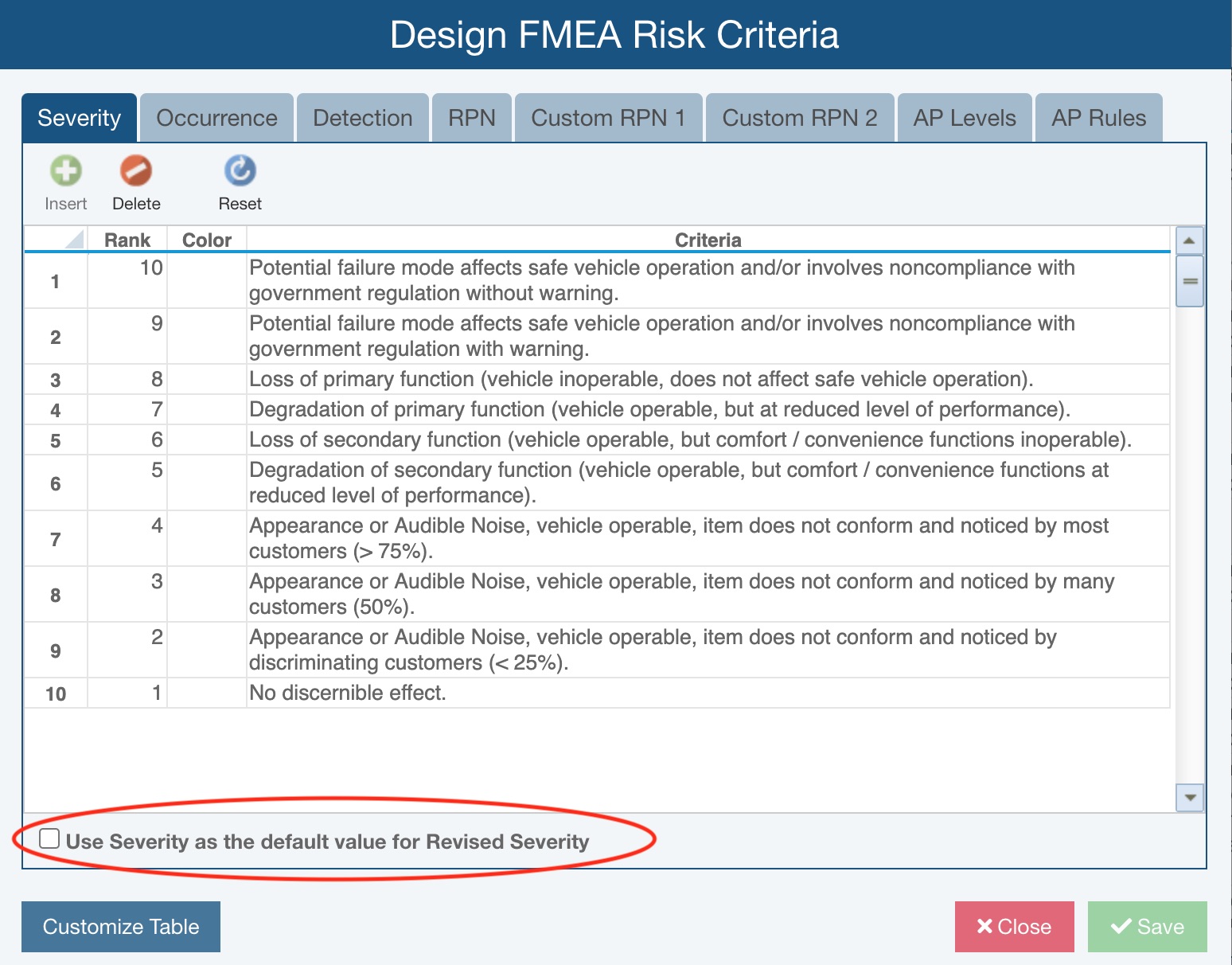Open the AP Levels tab

pos(965,118)
